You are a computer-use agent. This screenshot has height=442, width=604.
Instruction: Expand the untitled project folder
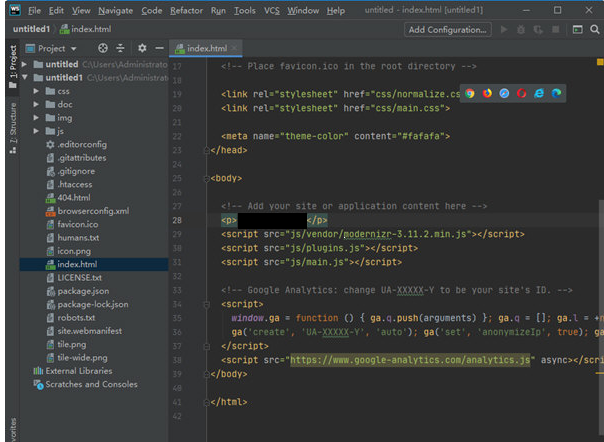(24, 64)
